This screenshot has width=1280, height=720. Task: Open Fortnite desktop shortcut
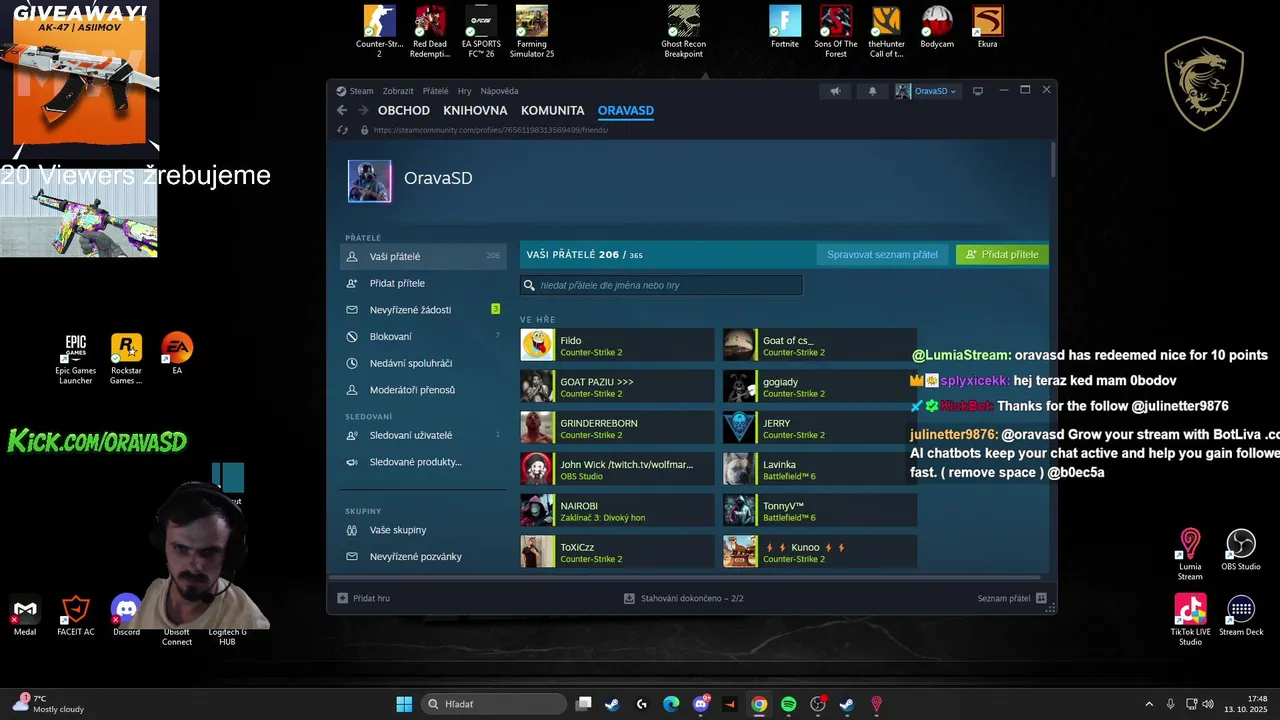[x=785, y=27]
